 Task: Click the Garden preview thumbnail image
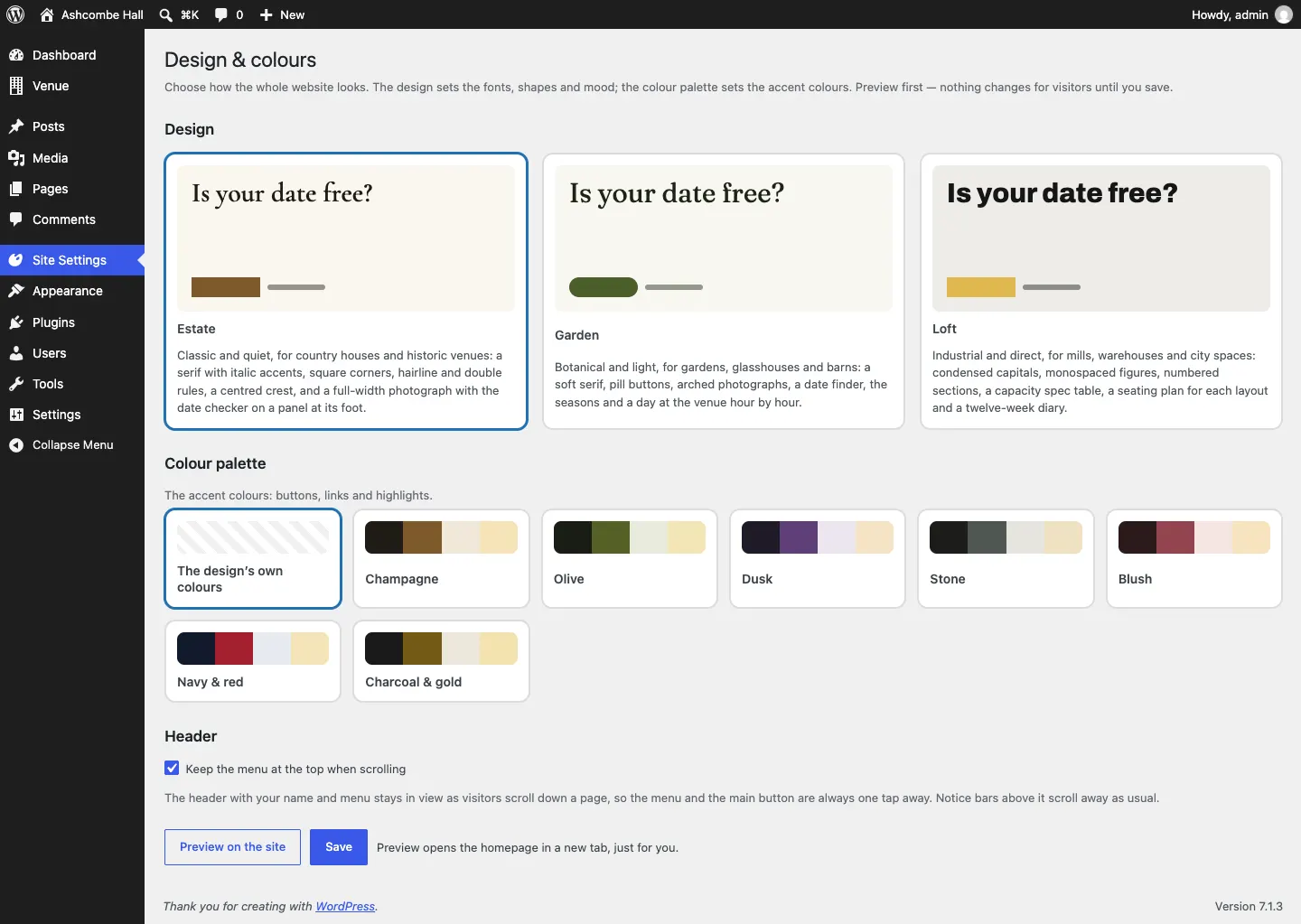pos(724,238)
